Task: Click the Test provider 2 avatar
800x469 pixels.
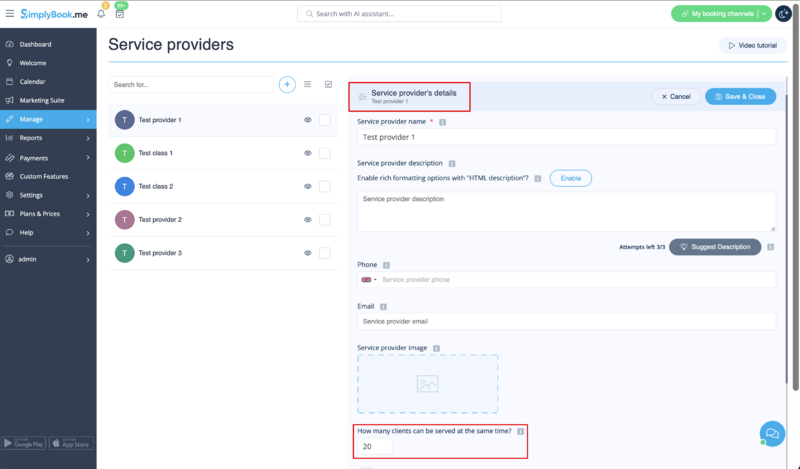Action: click(124, 220)
